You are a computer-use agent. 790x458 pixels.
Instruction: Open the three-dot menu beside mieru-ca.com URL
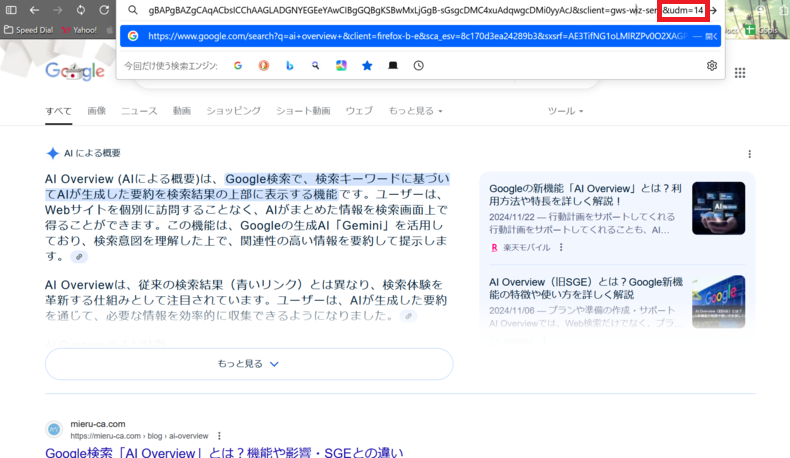[219, 436]
